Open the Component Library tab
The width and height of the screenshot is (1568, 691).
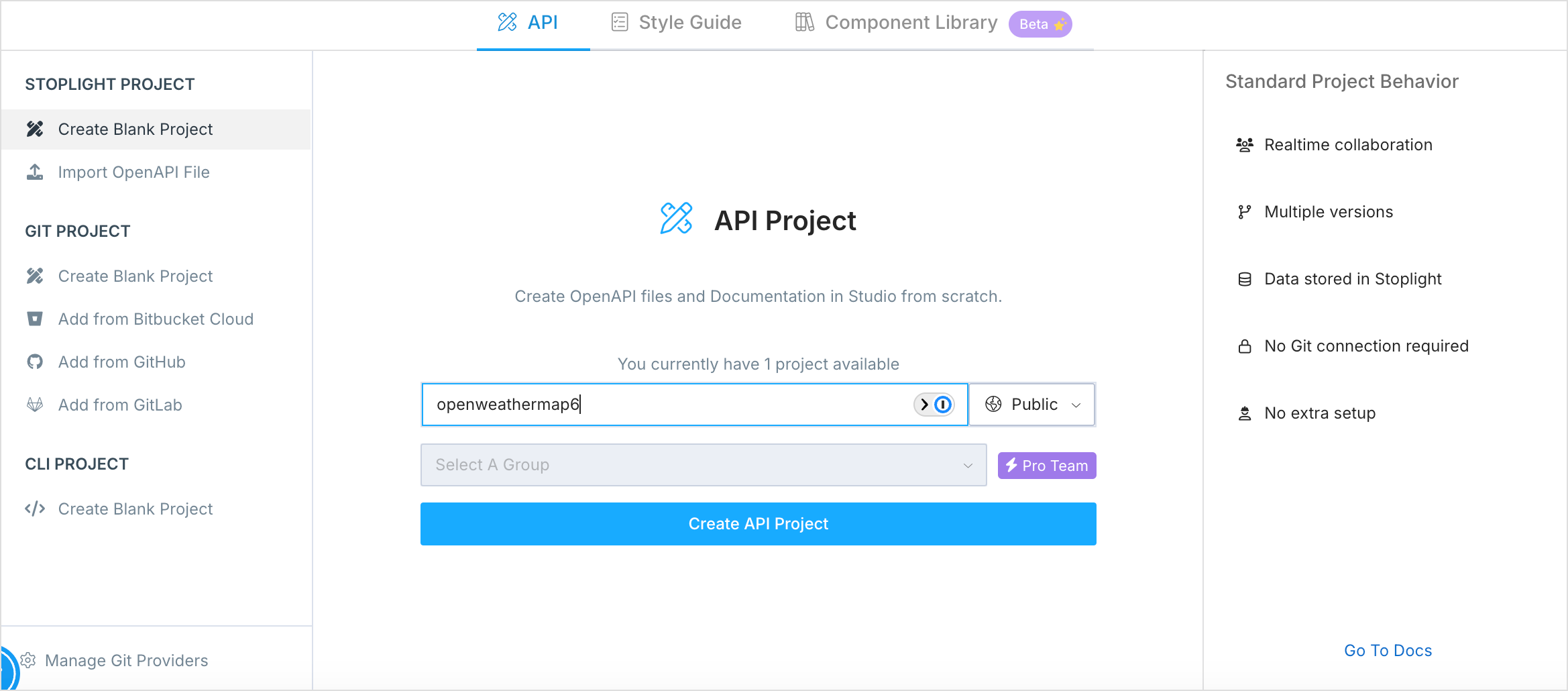coord(896,23)
